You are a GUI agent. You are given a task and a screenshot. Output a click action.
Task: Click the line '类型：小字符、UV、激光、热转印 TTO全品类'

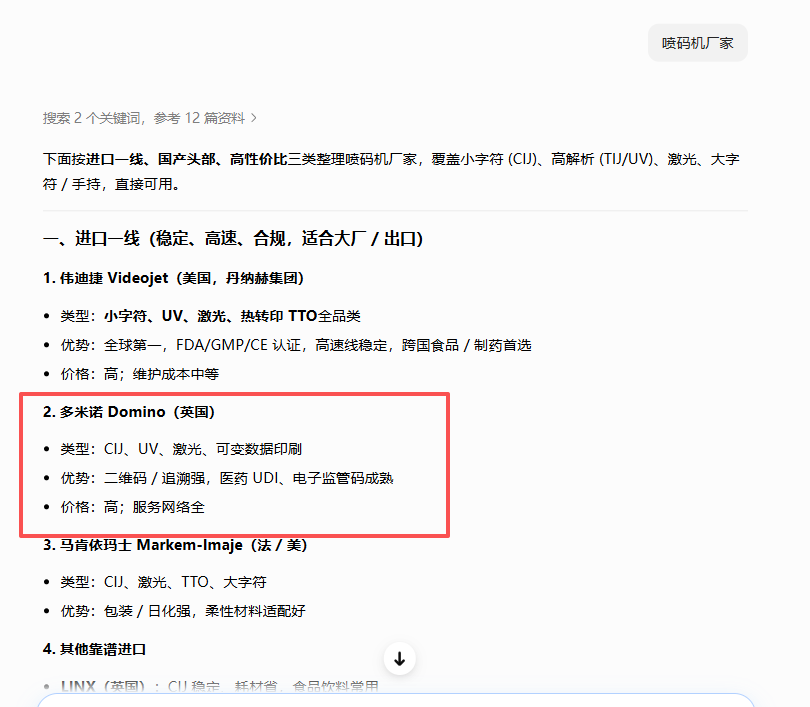coord(210,316)
